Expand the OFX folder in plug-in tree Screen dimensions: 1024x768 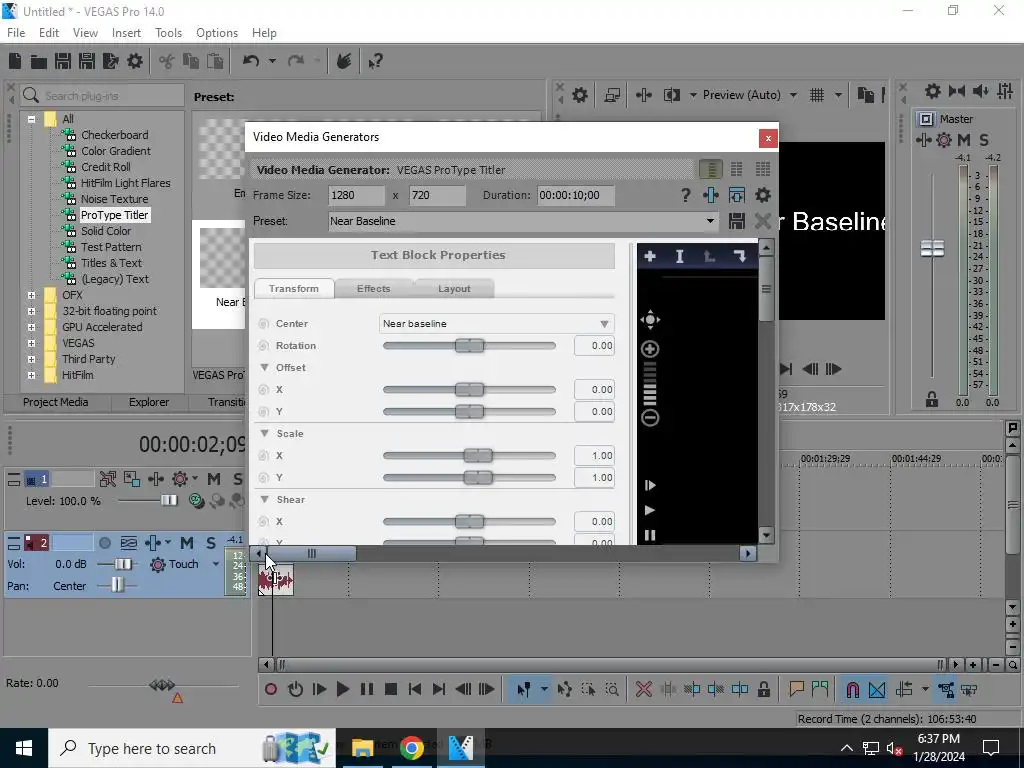coord(31,295)
